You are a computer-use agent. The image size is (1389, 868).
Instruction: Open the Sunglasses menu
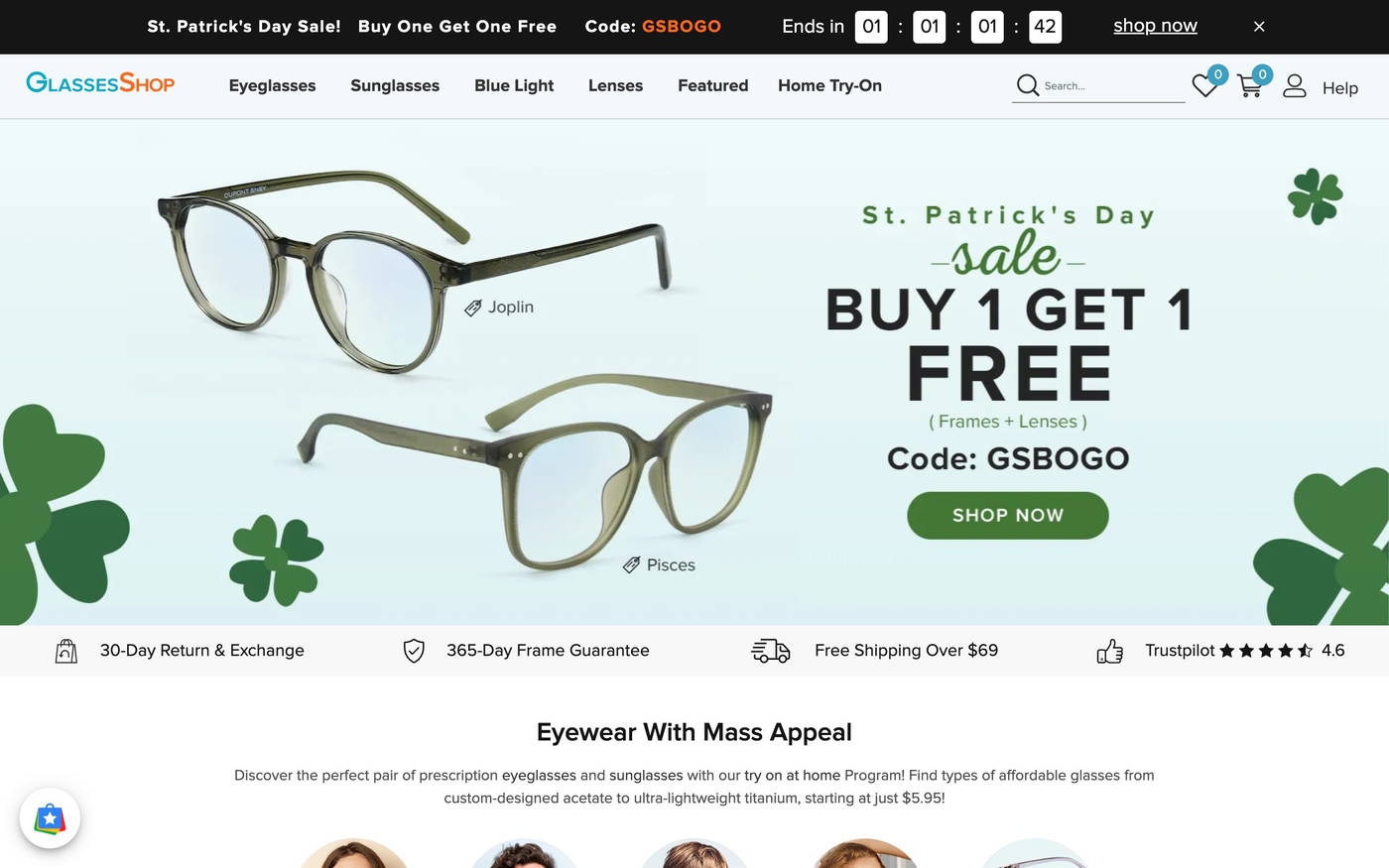coord(394,85)
